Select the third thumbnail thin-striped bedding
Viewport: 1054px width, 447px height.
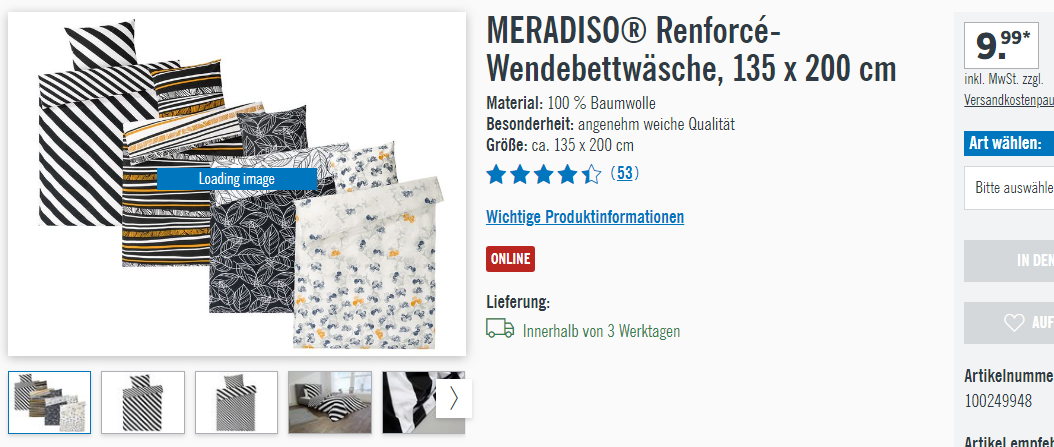pos(237,402)
